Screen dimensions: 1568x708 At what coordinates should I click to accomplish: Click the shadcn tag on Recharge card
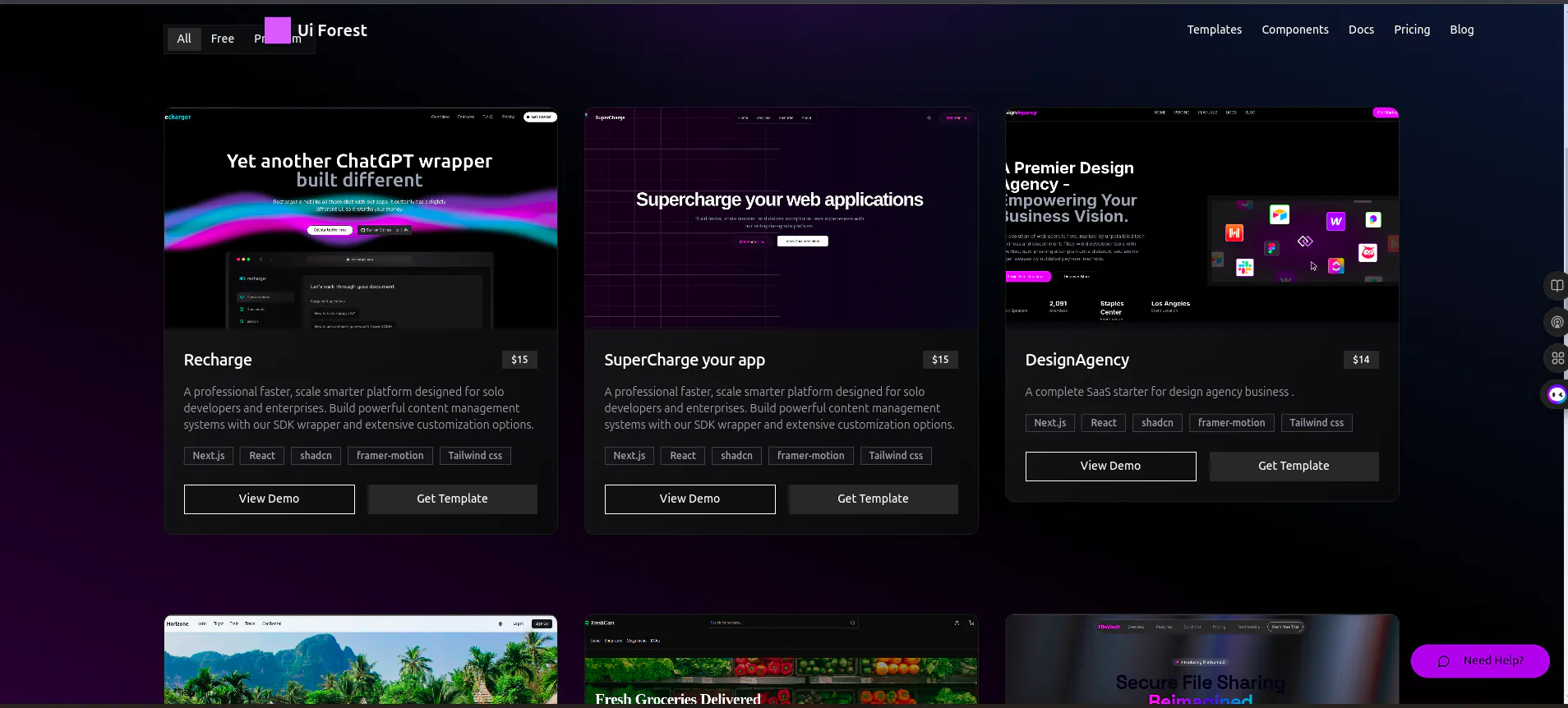(316, 456)
